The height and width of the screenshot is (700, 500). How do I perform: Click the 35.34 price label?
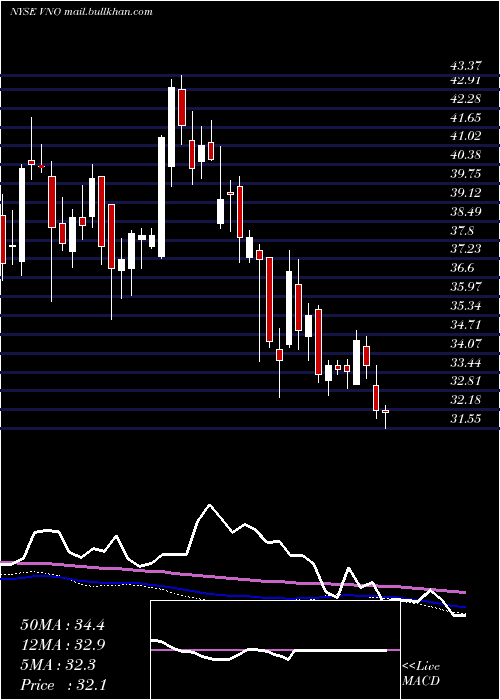(x=466, y=306)
